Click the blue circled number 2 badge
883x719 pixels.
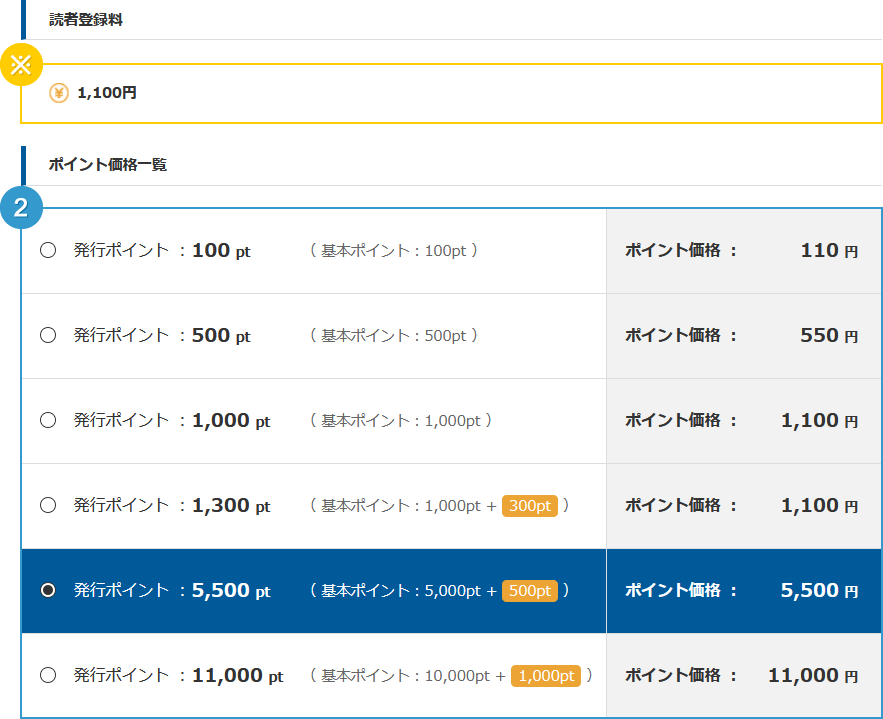tap(22, 209)
